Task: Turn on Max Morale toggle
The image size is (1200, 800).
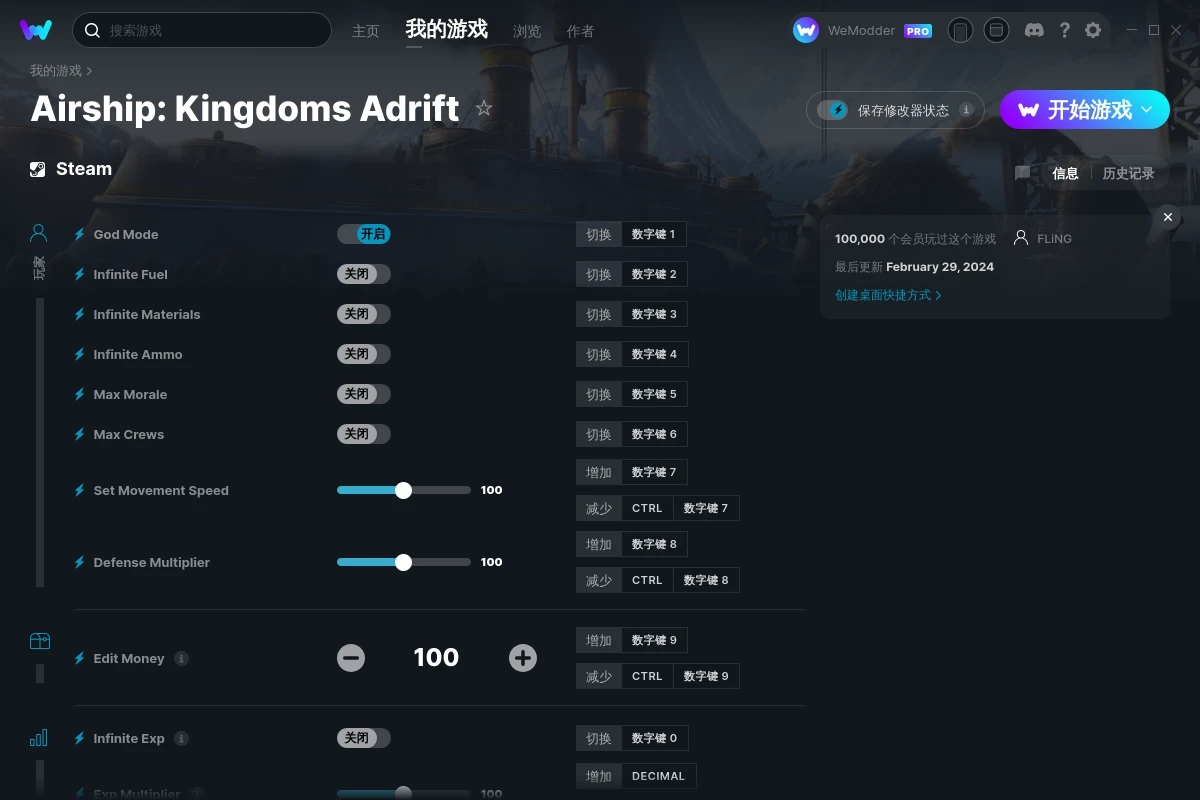Action: click(364, 394)
